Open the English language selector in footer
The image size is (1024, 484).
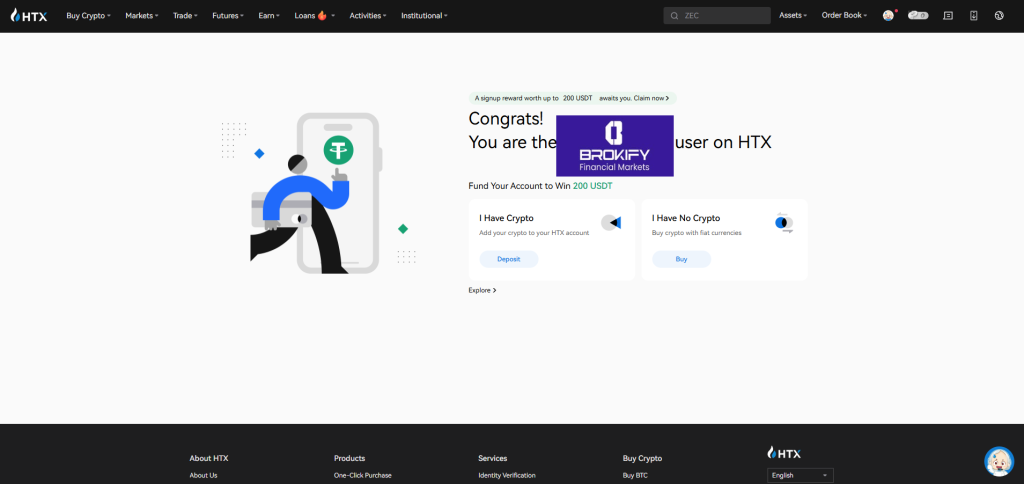point(799,475)
